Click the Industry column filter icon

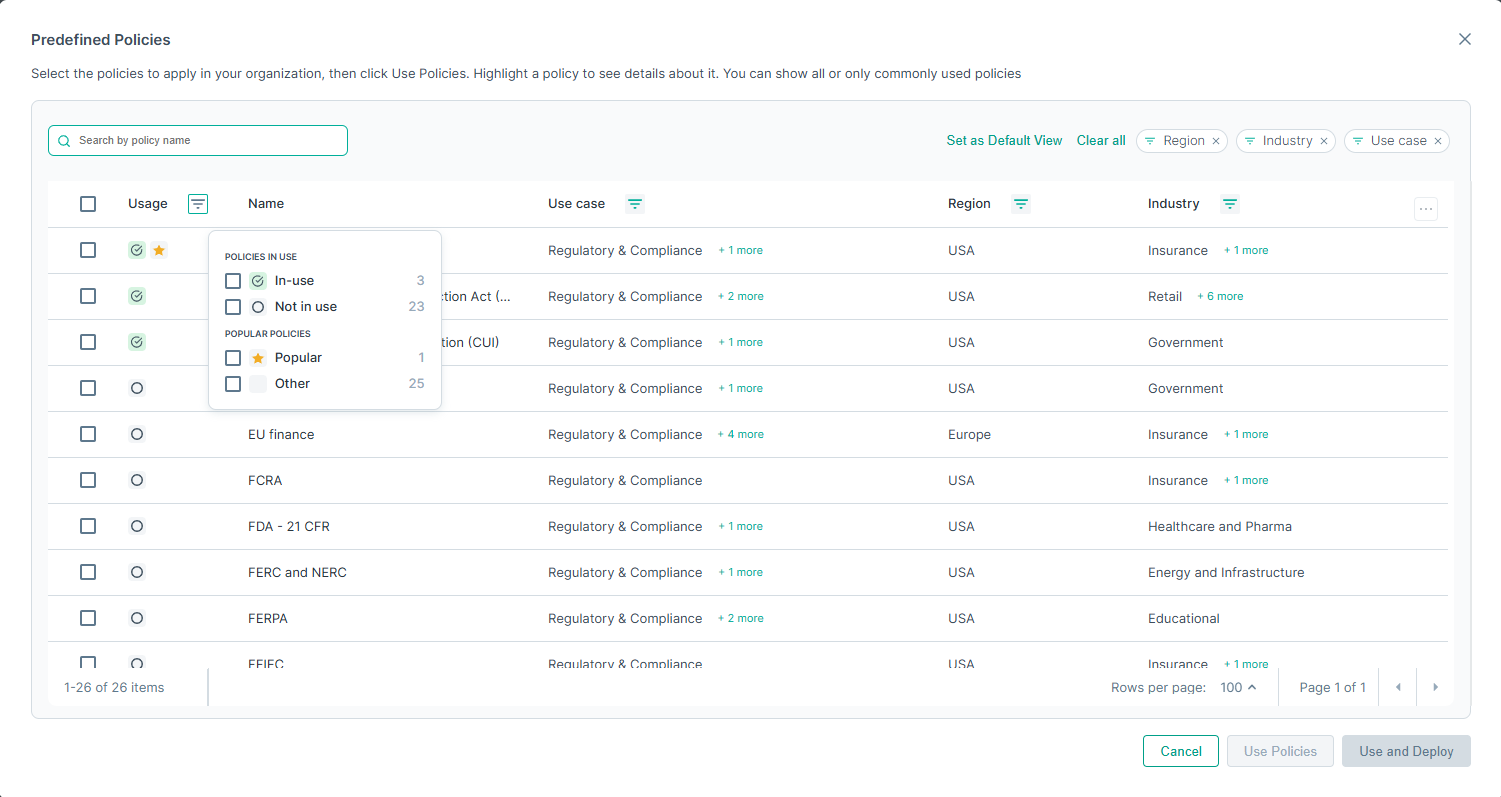(x=1230, y=204)
